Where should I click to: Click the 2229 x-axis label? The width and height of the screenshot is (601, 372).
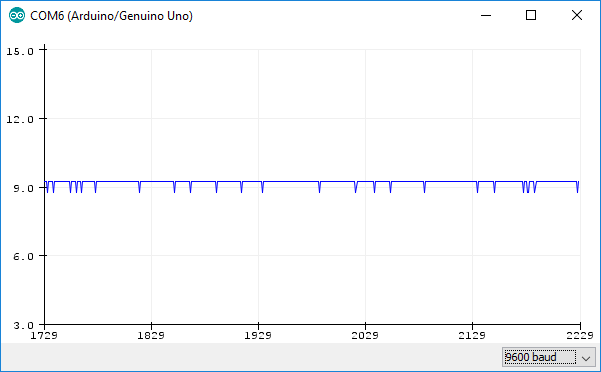point(580,336)
